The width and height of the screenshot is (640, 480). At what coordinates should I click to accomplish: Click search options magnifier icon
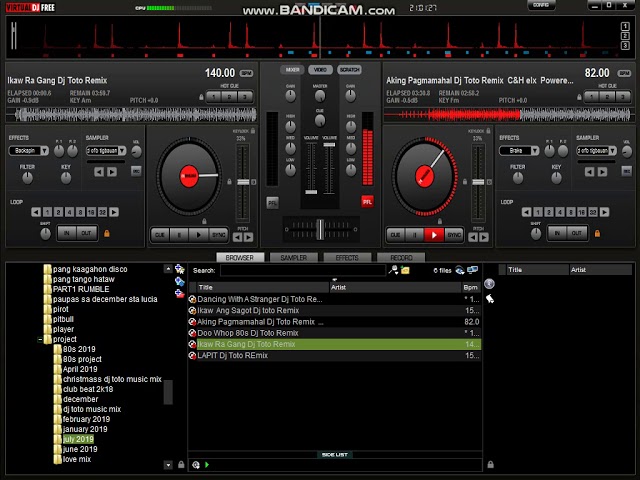click(393, 270)
